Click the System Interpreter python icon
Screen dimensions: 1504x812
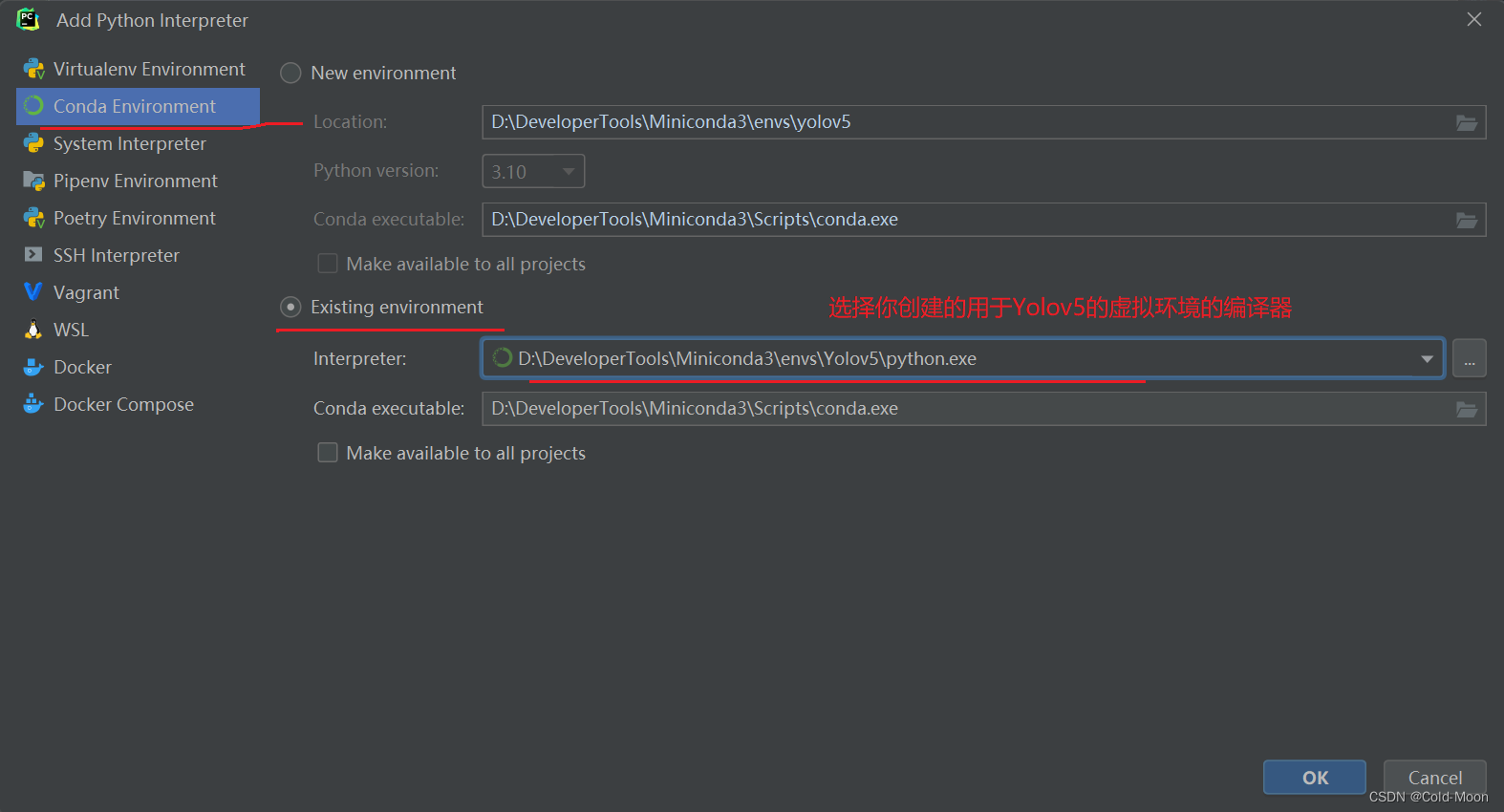pos(34,143)
